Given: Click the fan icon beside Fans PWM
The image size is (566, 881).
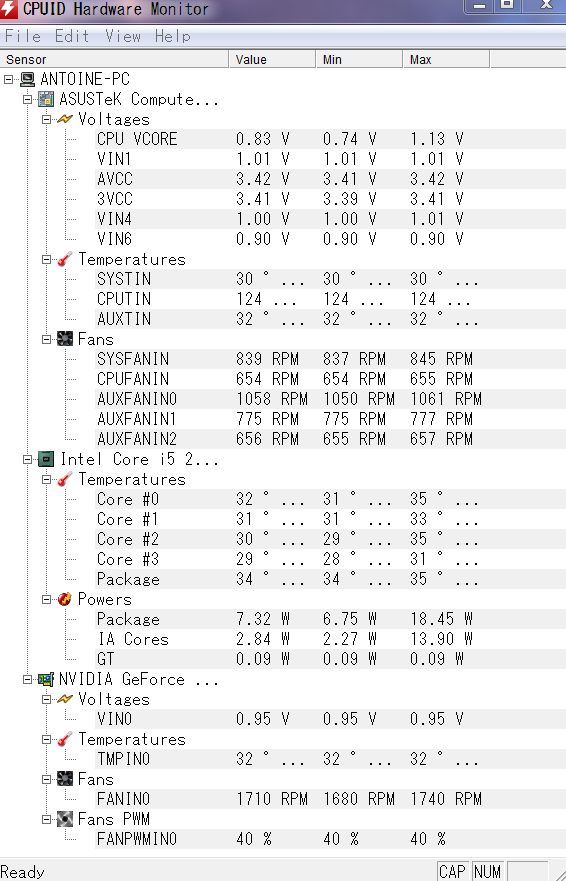Looking at the screenshot, I should [x=65, y=819].
